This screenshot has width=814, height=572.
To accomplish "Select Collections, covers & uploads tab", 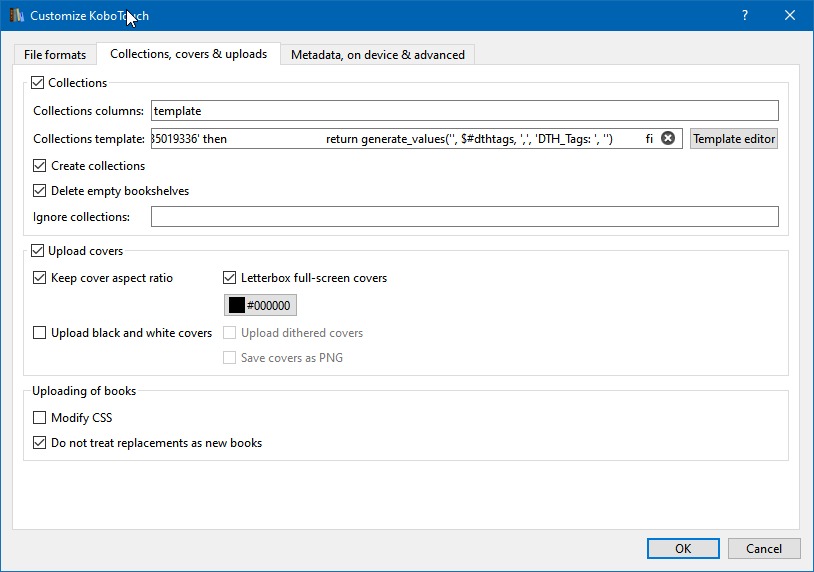I will point(188,53).
